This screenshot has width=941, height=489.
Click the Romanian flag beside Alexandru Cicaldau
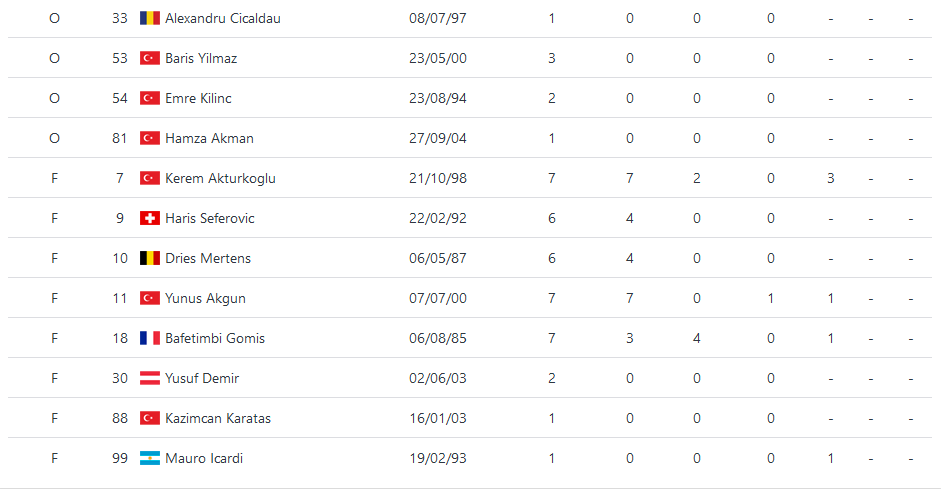coord(149,18)
